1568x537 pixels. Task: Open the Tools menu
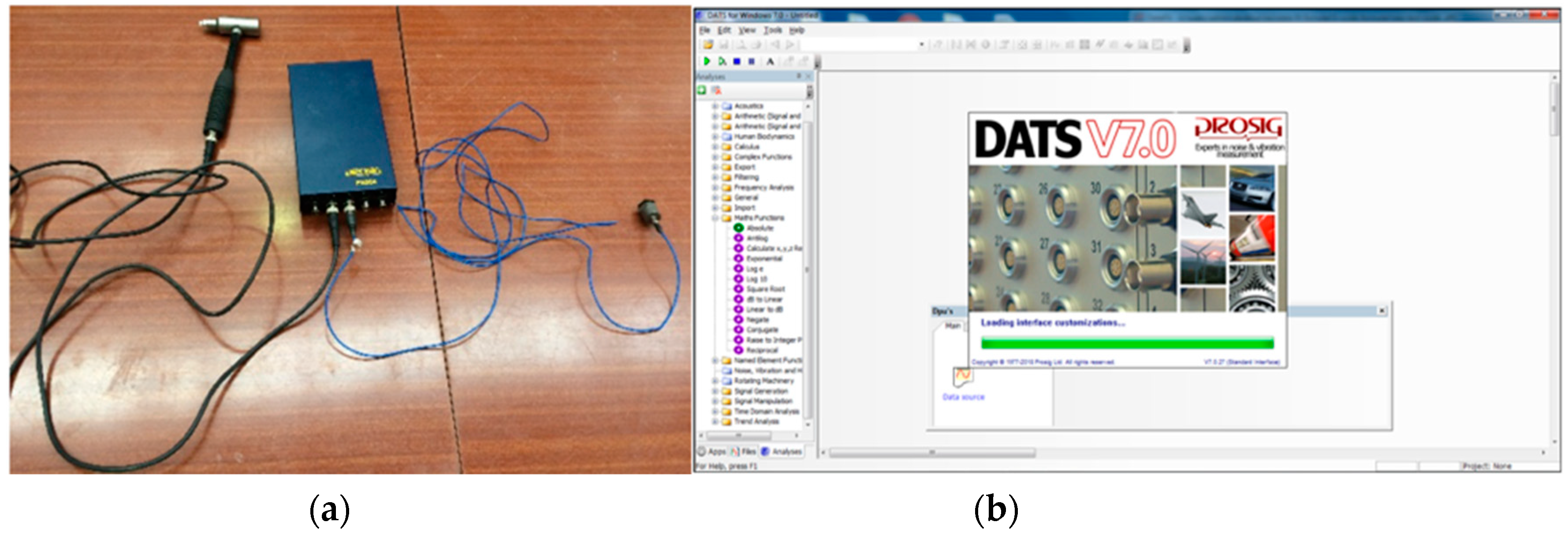click(773, 30)
